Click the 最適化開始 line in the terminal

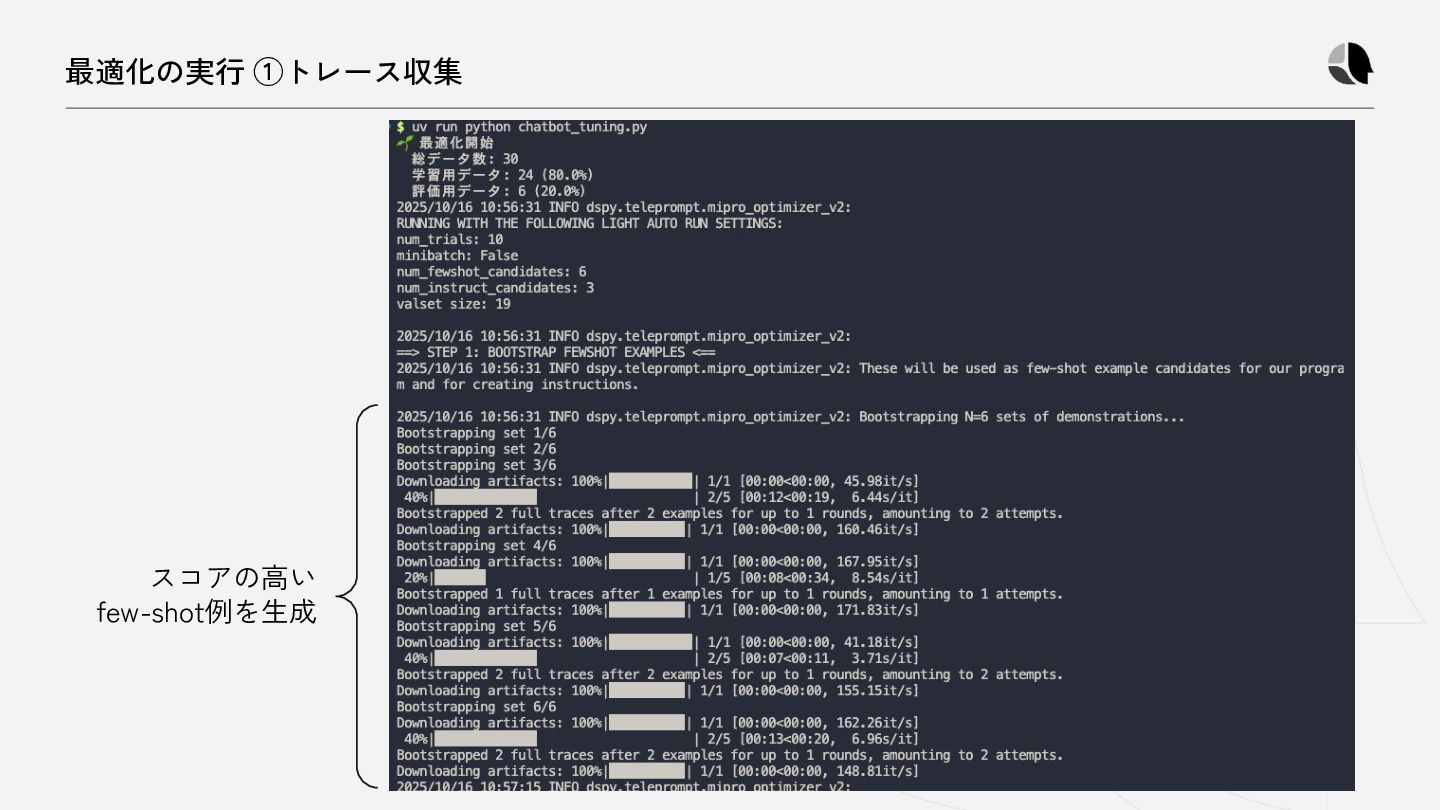tap(445, 143)
